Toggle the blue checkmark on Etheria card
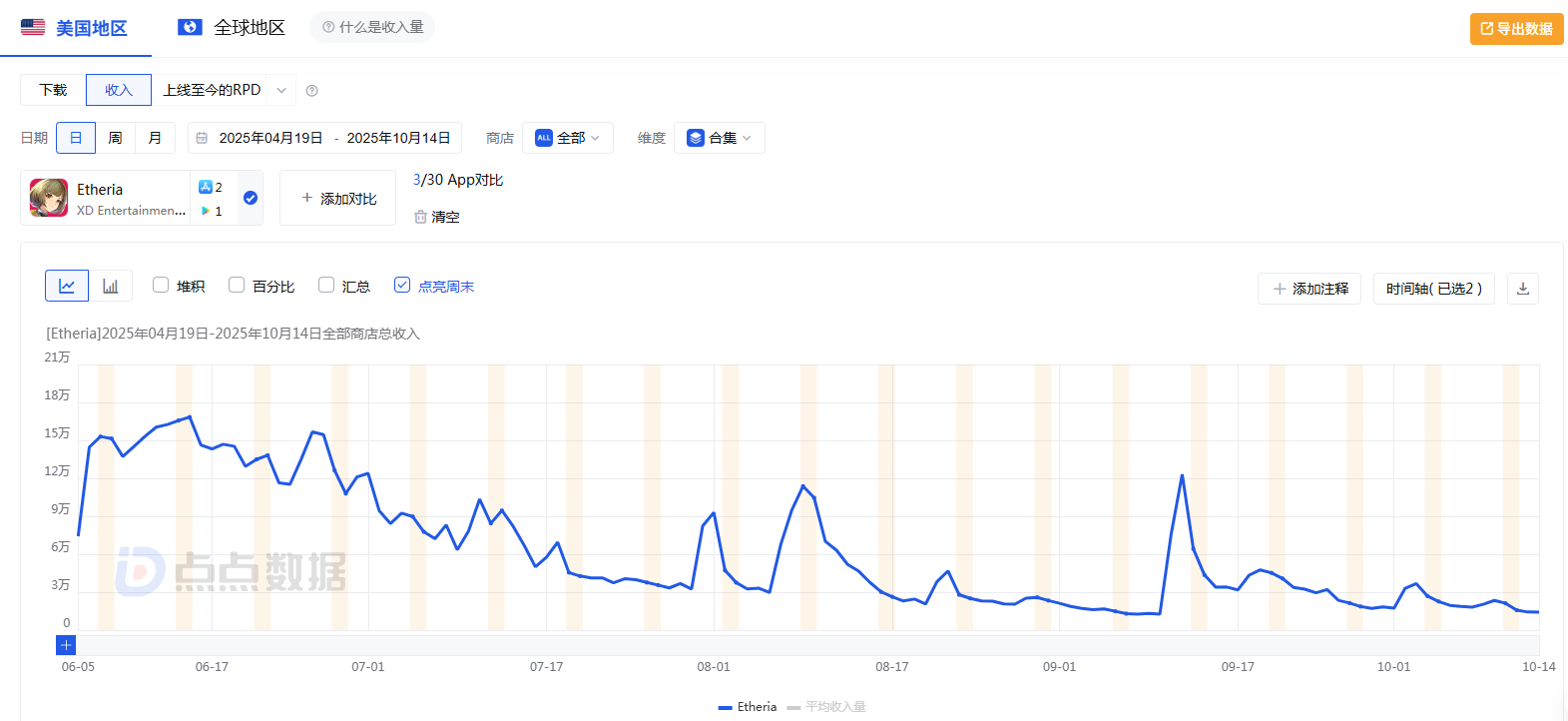Image resolution: width=1568 pixels, height=721 pixels. point(251,198)
